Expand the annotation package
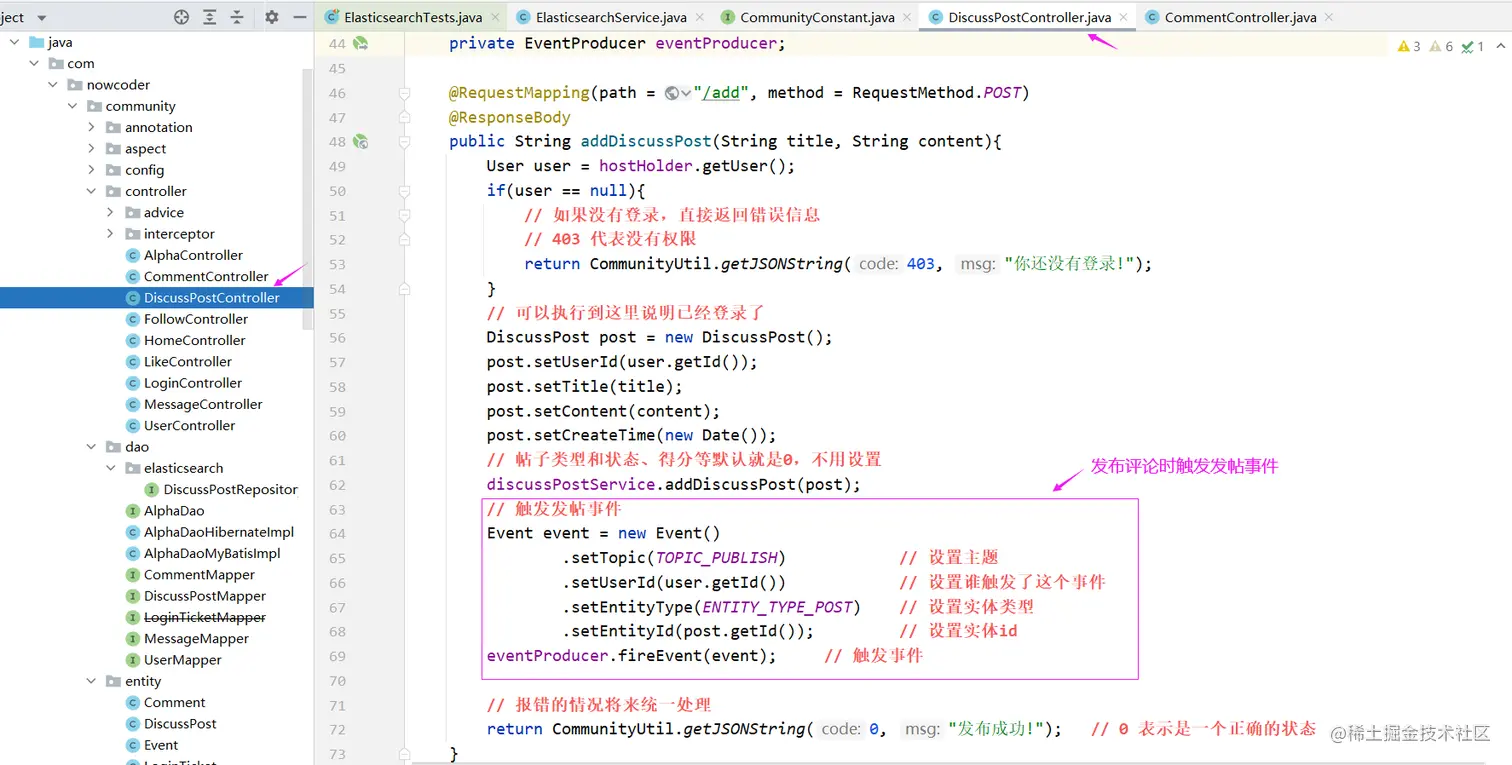Image resolution: width=1512 pixels, height=765 pixels. click(x=91, y=127)
